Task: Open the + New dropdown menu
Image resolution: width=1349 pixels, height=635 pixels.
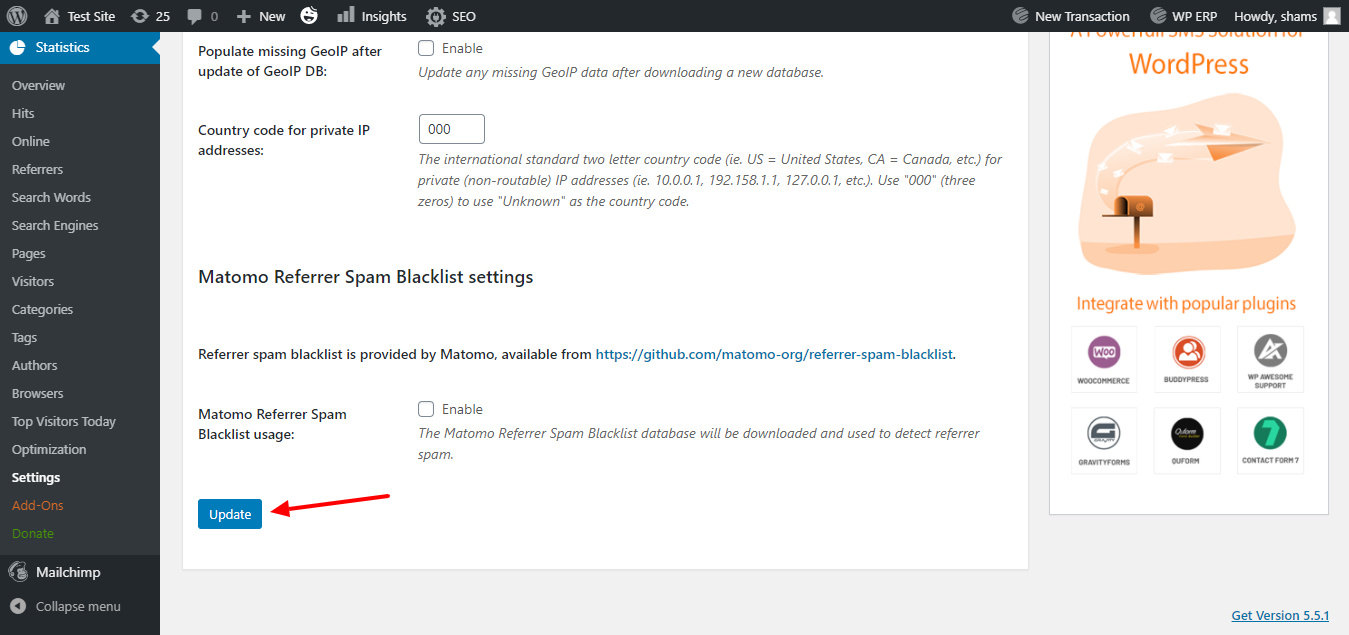Action: pyautogui.click(x=259, y=15)
